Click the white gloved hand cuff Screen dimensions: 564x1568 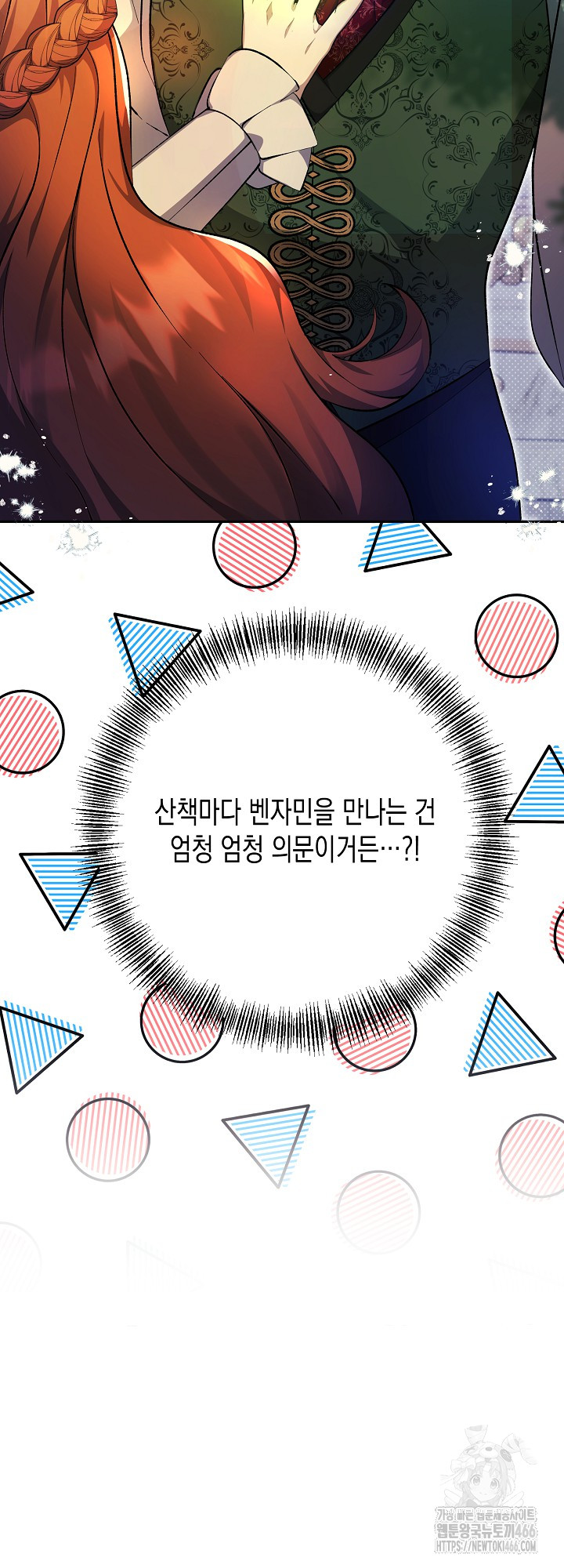point(249,137)
